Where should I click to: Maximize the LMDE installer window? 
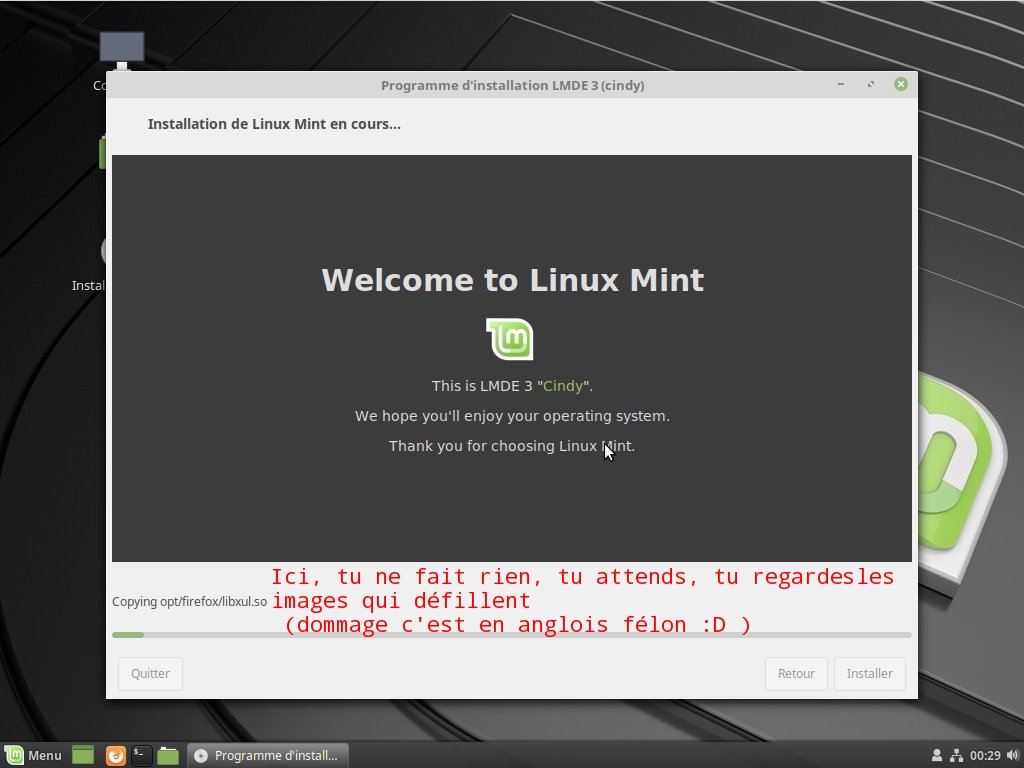coord(871,85)
